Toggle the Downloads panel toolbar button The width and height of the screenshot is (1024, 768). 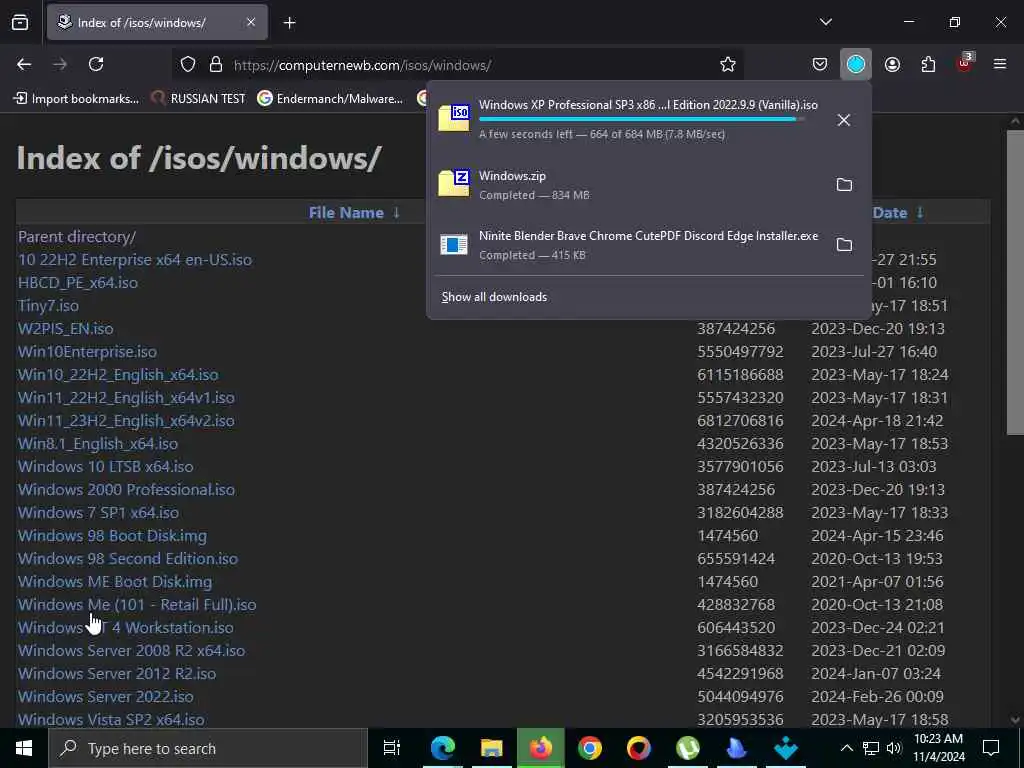[x=856, y=64]
